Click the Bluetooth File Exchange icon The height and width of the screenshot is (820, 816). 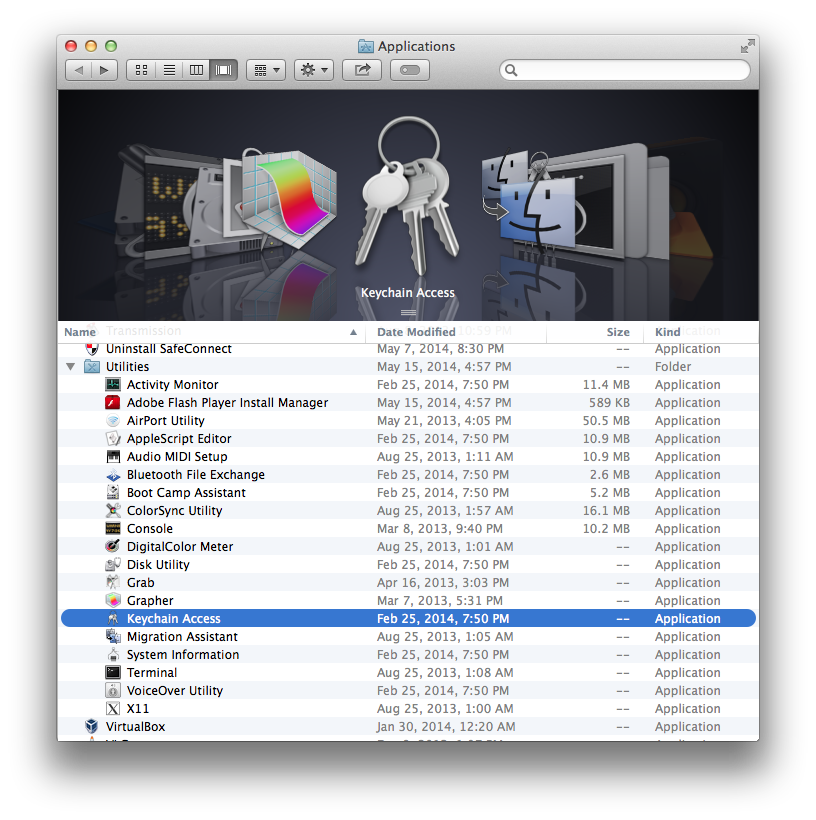(x=113, y=475)
